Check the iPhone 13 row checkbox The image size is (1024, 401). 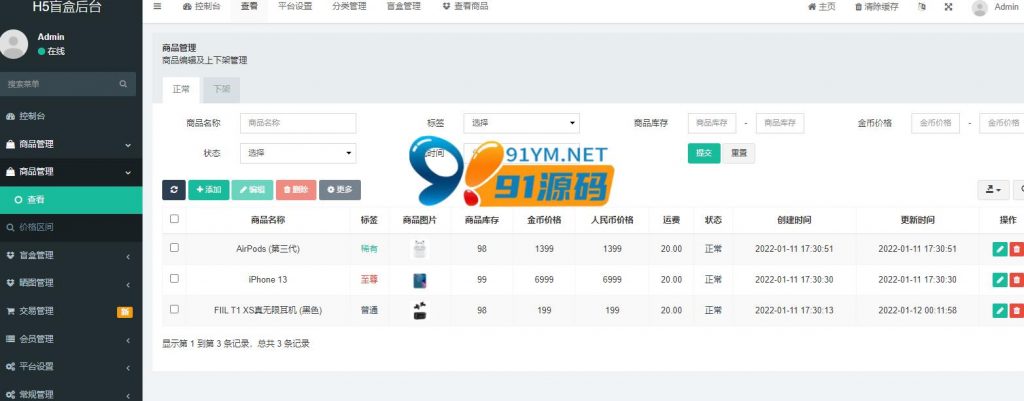click(x=174, y=278)
